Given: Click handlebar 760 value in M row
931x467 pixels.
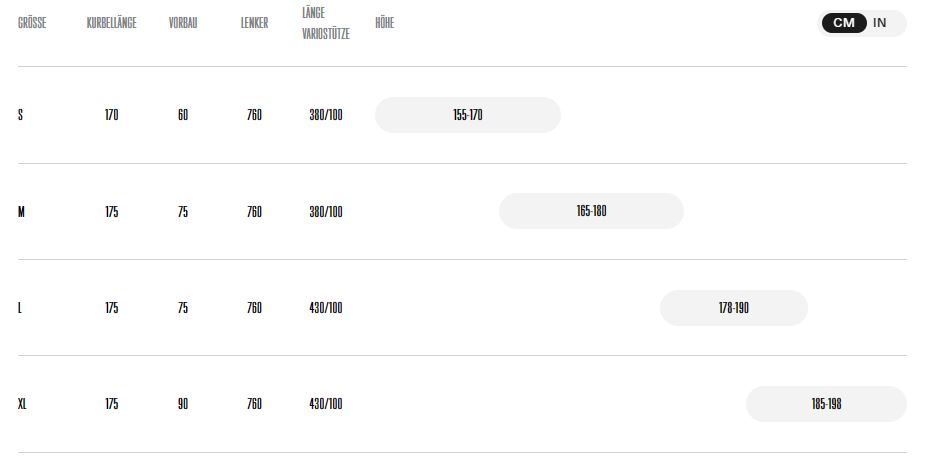Looking at the screenshot, I should (255, 212).
